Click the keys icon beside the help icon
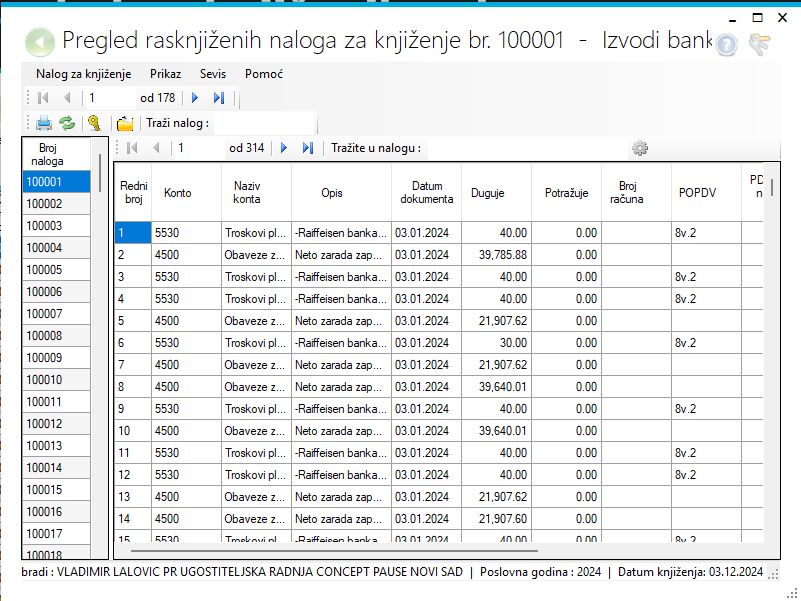The width and height of the screenshot is (801, 601). coord(760,44)
